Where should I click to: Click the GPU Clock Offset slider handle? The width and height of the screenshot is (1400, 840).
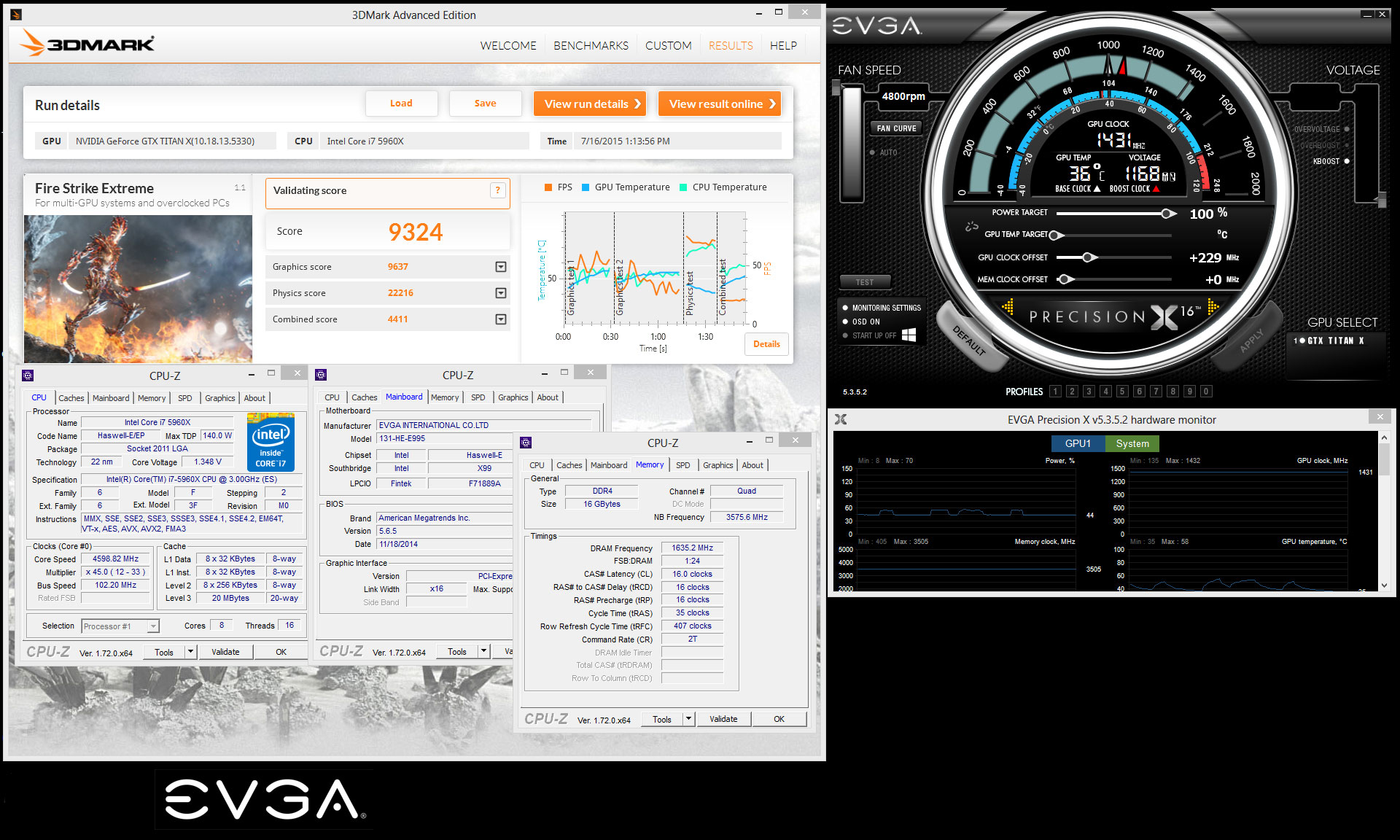pyautogui.click(x=1087, y=257)
